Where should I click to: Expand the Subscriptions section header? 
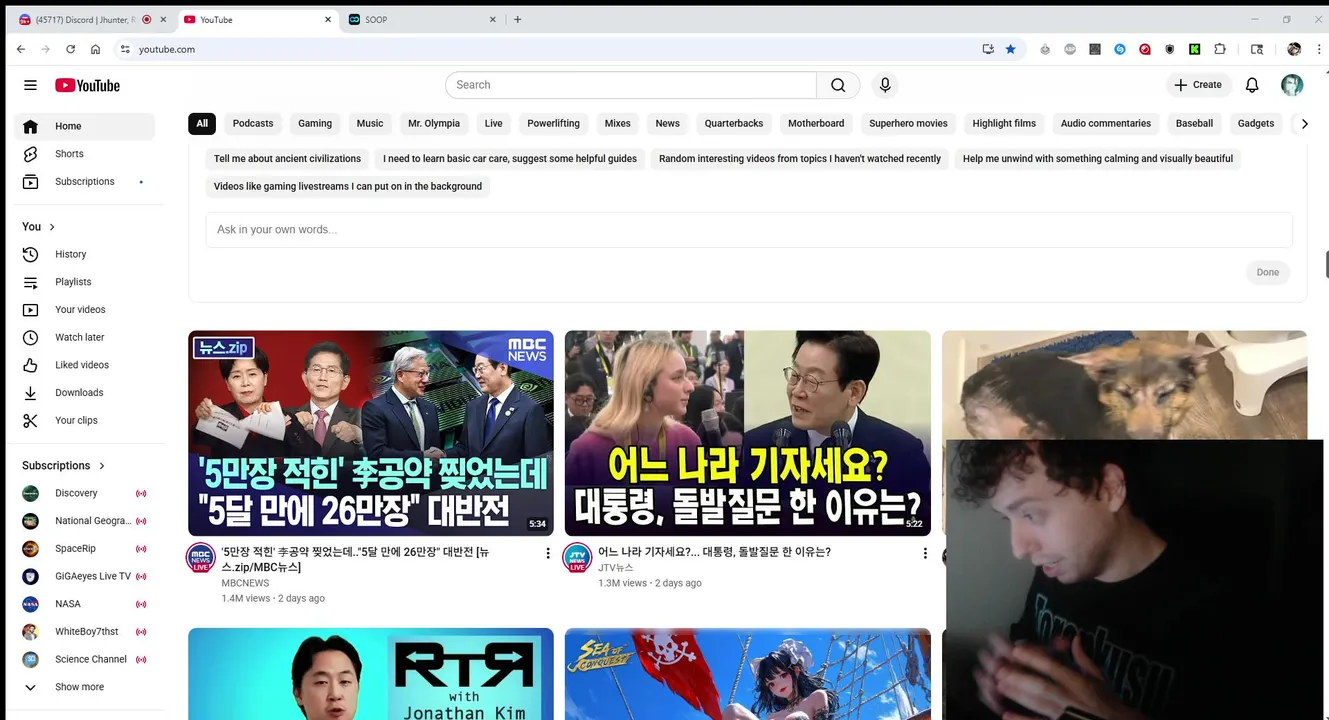coord(64,466)
